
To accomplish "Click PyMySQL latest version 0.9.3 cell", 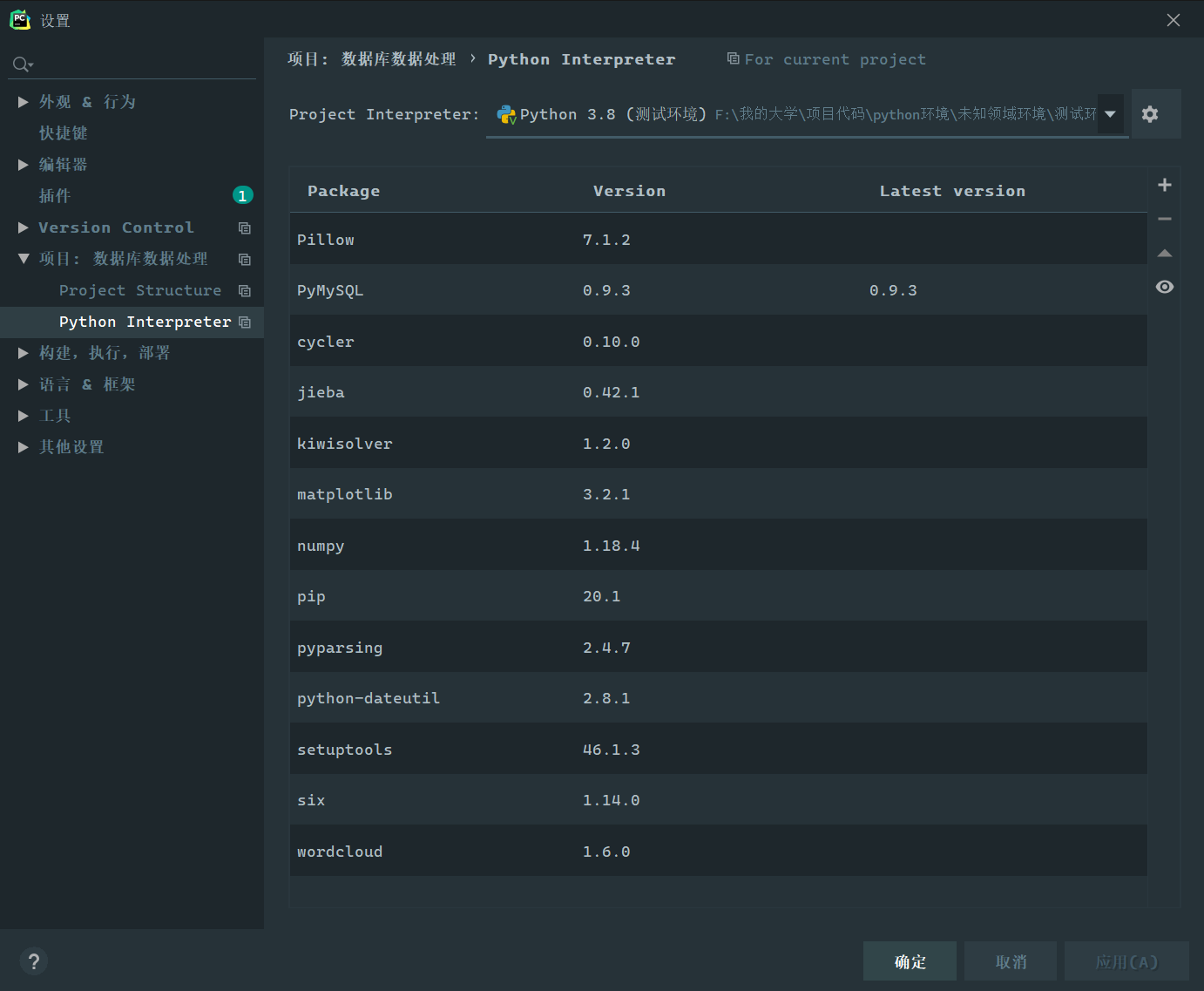I will pos(893,290).
